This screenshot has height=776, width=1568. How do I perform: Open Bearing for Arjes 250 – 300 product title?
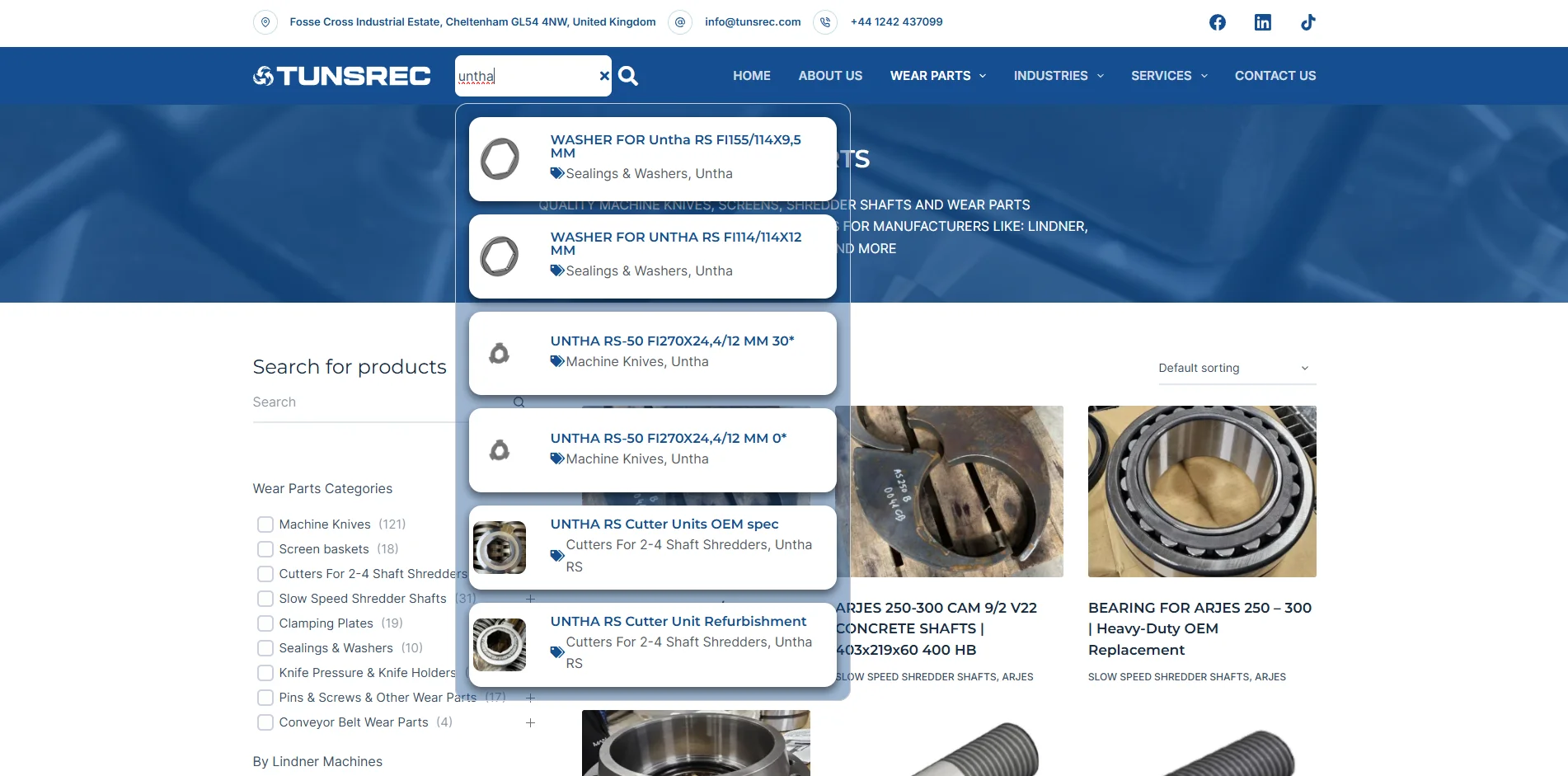pyautogui.click(x=1199, y=628)
